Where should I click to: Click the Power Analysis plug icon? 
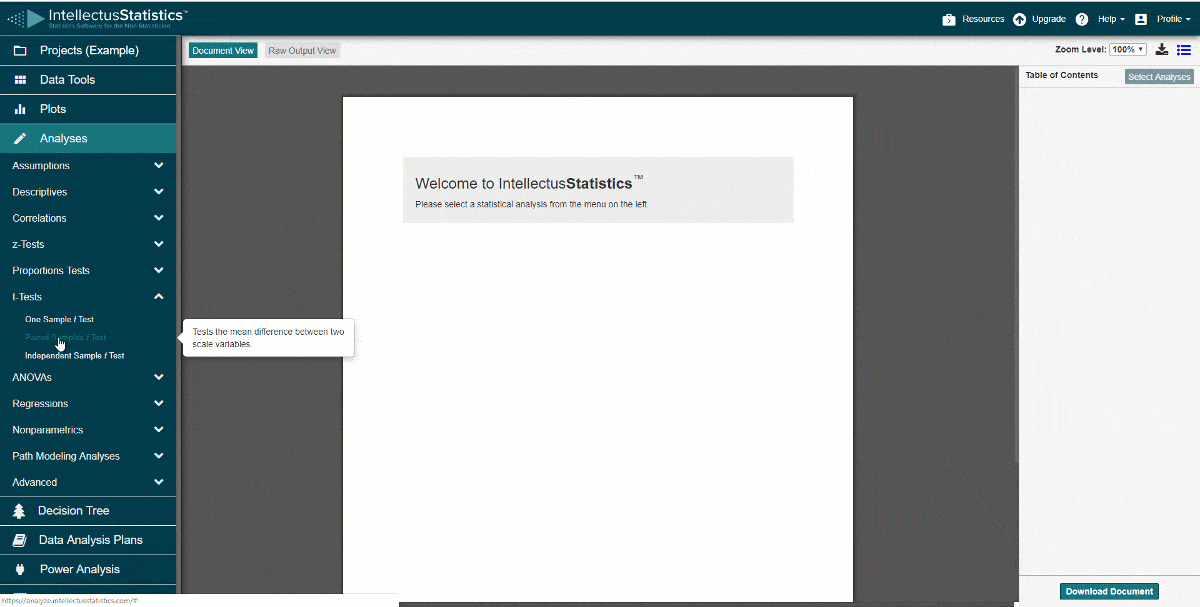tap(19, 570)
